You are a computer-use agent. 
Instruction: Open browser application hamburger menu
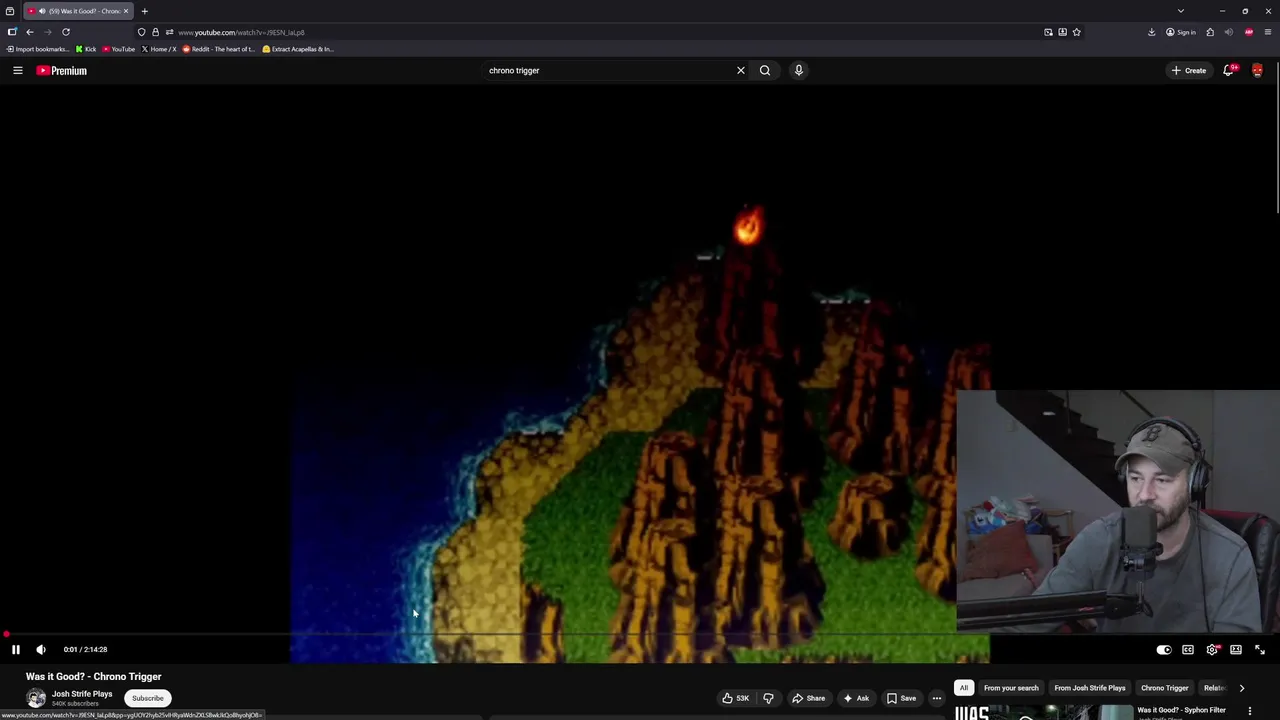(1268, 32)
